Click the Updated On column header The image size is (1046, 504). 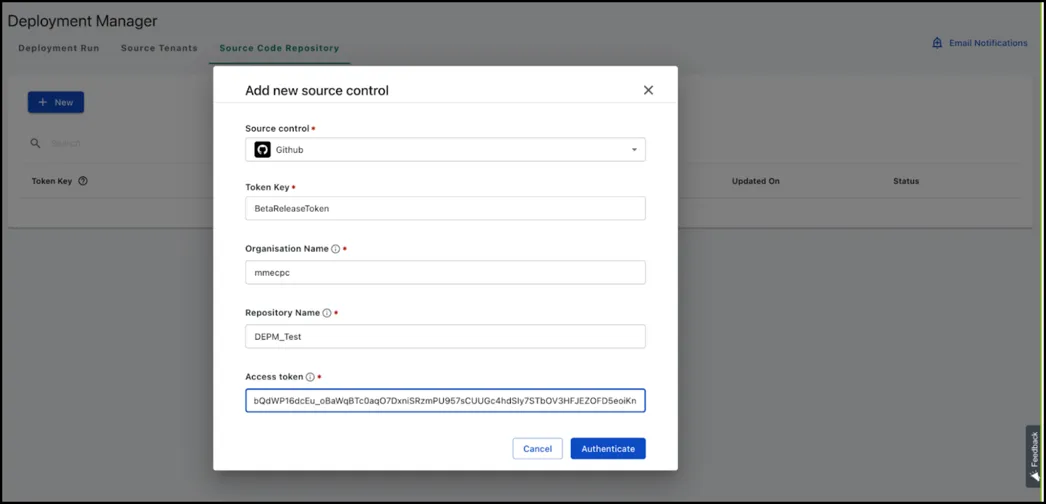click(756, 181)
